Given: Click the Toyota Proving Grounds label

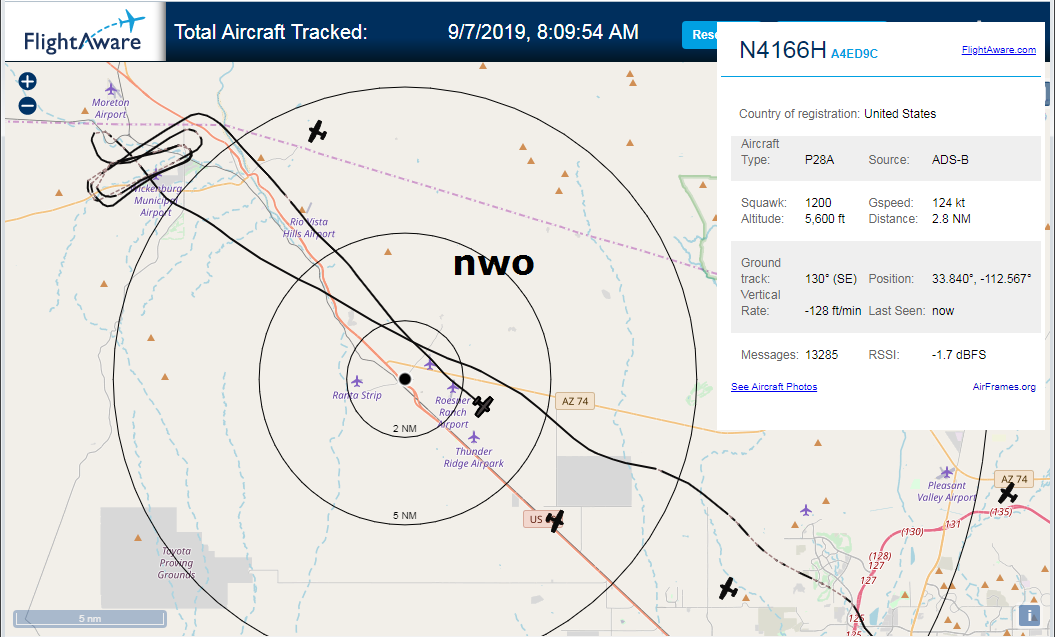Looking at the screenshot, I should coord(176,563).
